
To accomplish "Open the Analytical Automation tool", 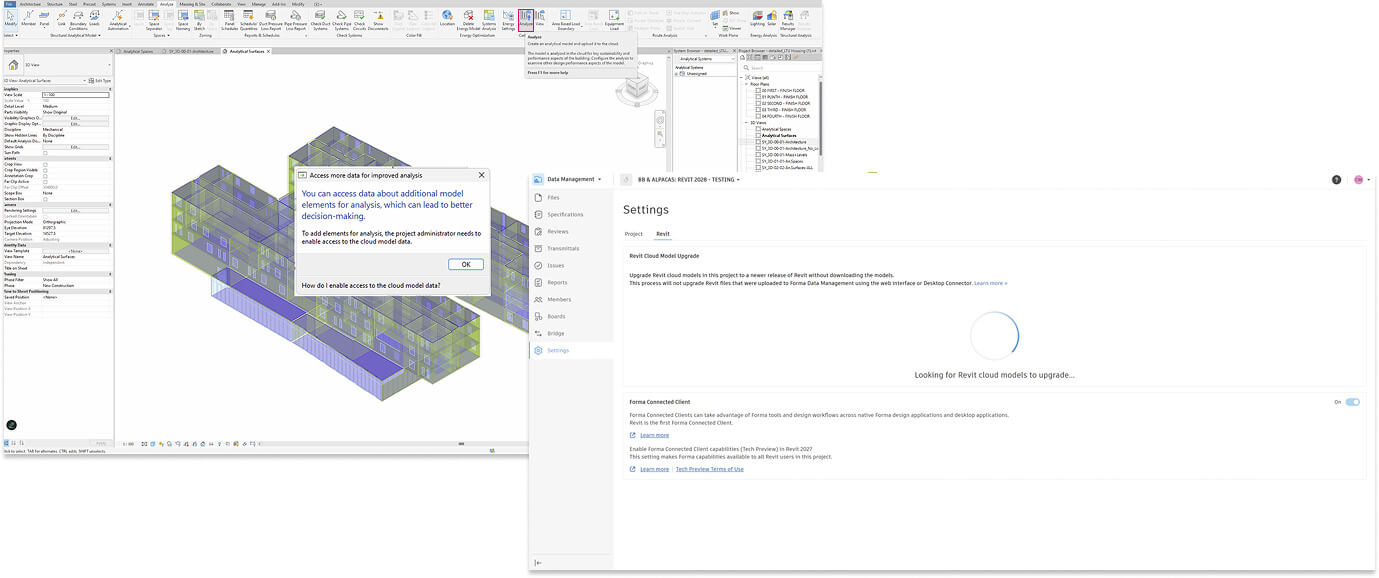I will [x=118, y=20].
